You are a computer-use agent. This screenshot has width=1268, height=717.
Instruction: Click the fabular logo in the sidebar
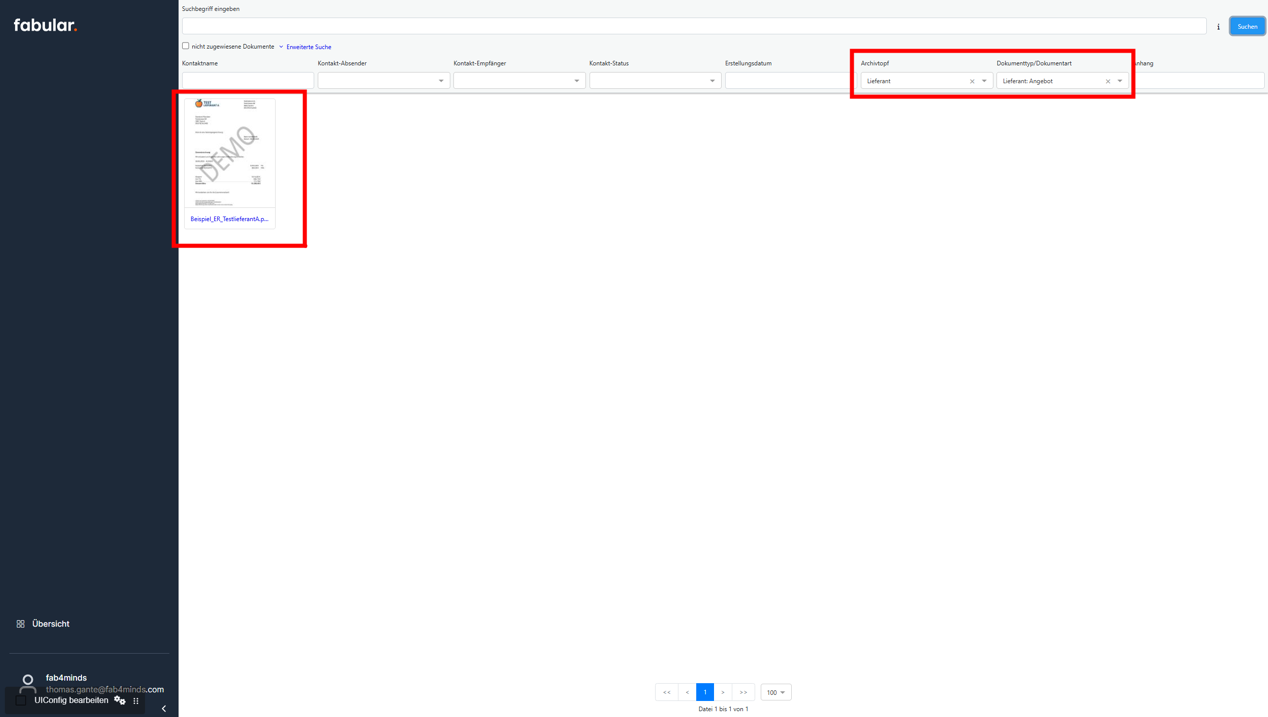pyautogui.click(x=45, y=24)
